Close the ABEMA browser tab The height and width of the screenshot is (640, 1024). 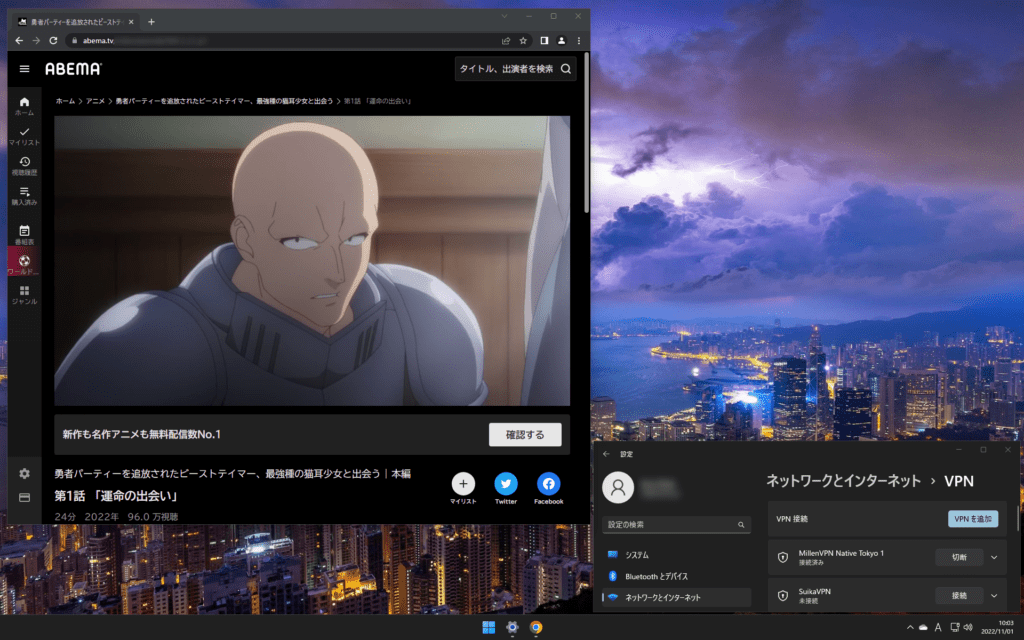click(131, 22)
